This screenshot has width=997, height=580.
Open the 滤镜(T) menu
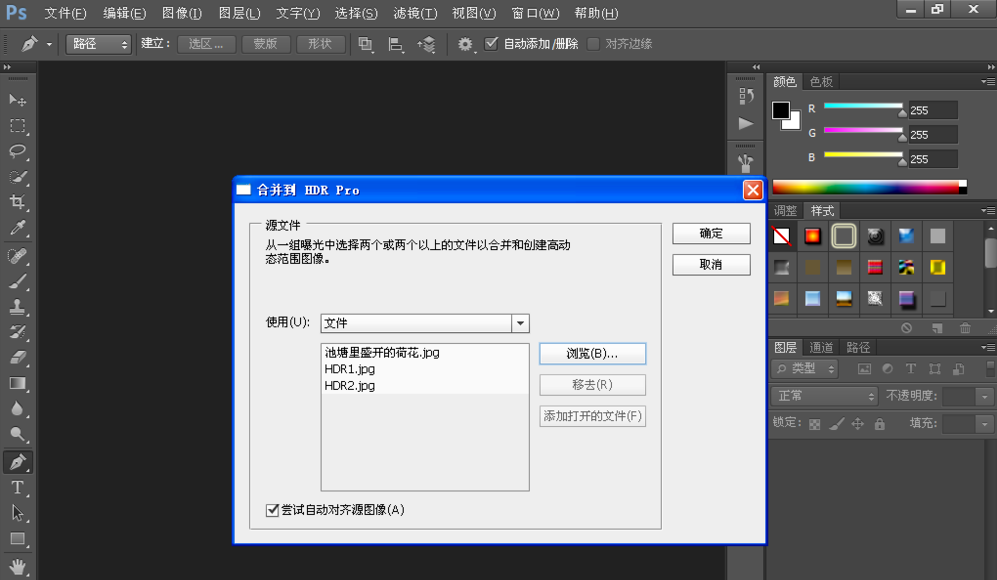click(414, 13)
